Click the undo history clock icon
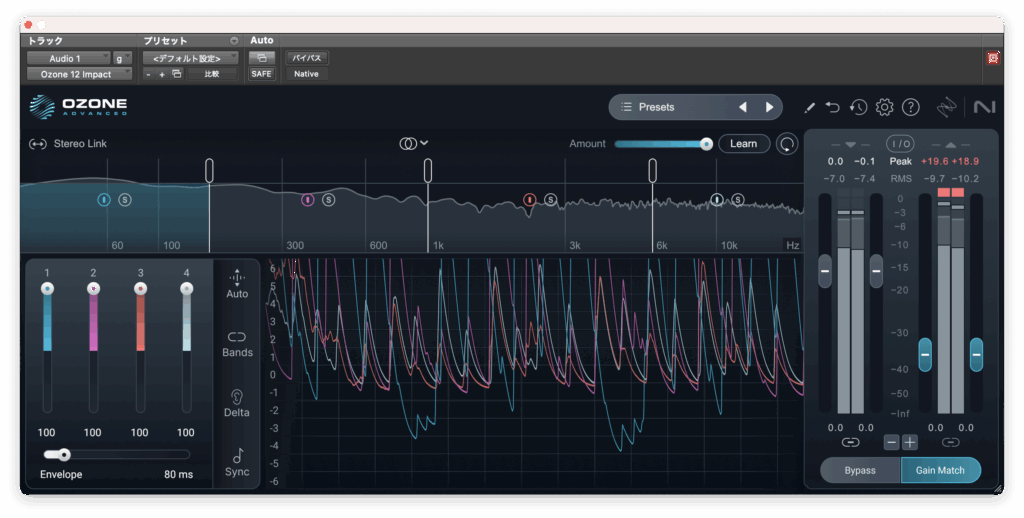Image resolution: width=1024 pixels, height=518 pixels. click(x=858, y=107)
